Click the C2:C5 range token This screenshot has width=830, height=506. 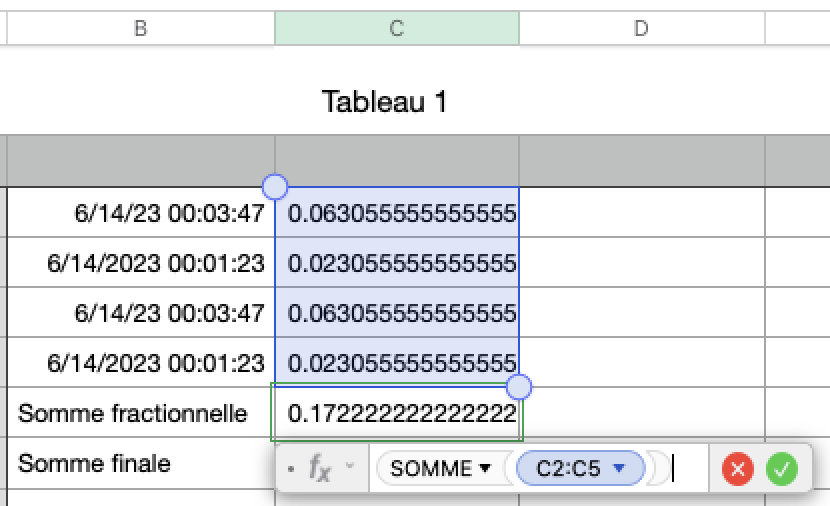point(568,468)
